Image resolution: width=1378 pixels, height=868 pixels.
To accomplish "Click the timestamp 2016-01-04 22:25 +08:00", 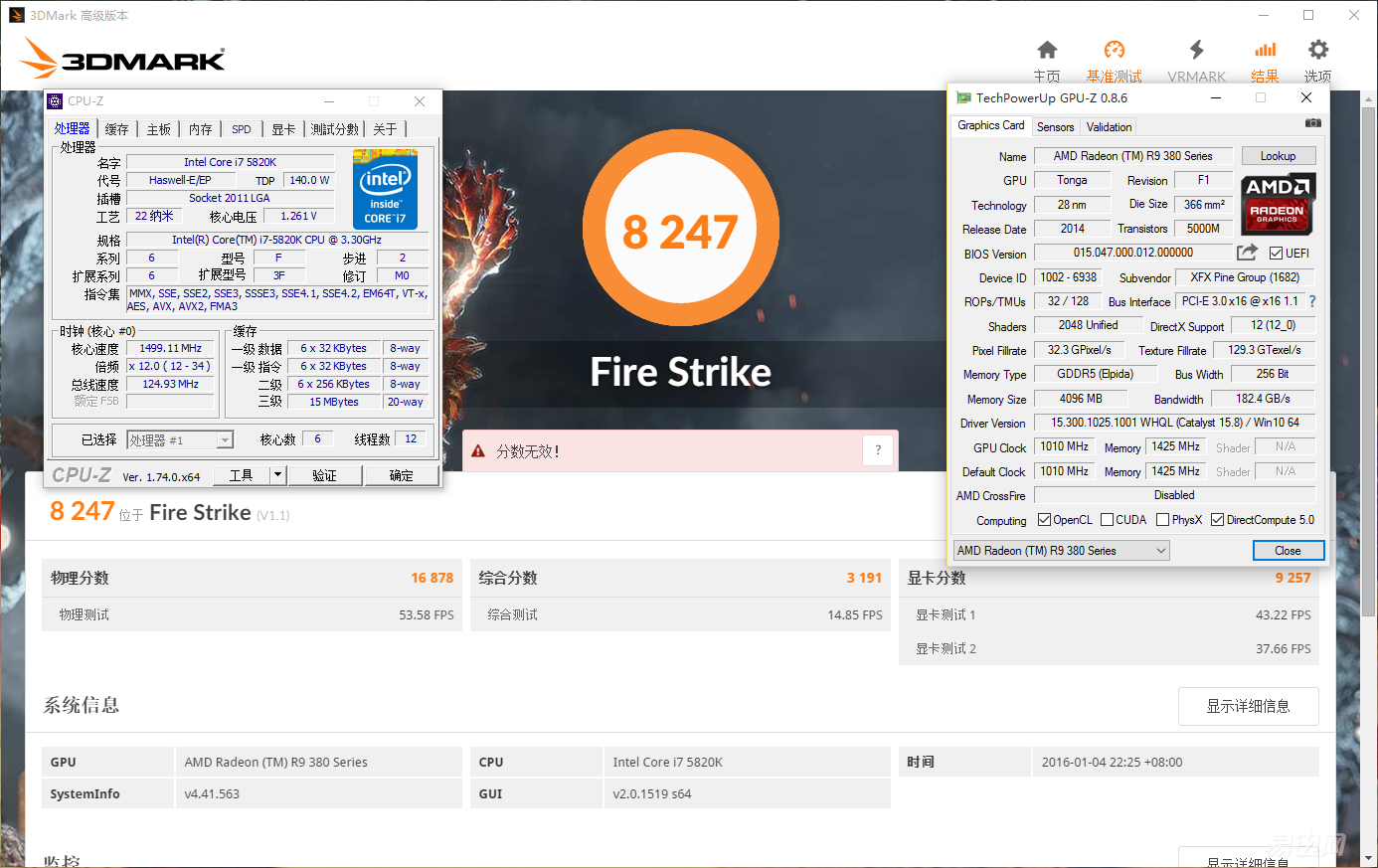I will (1112, 763).
